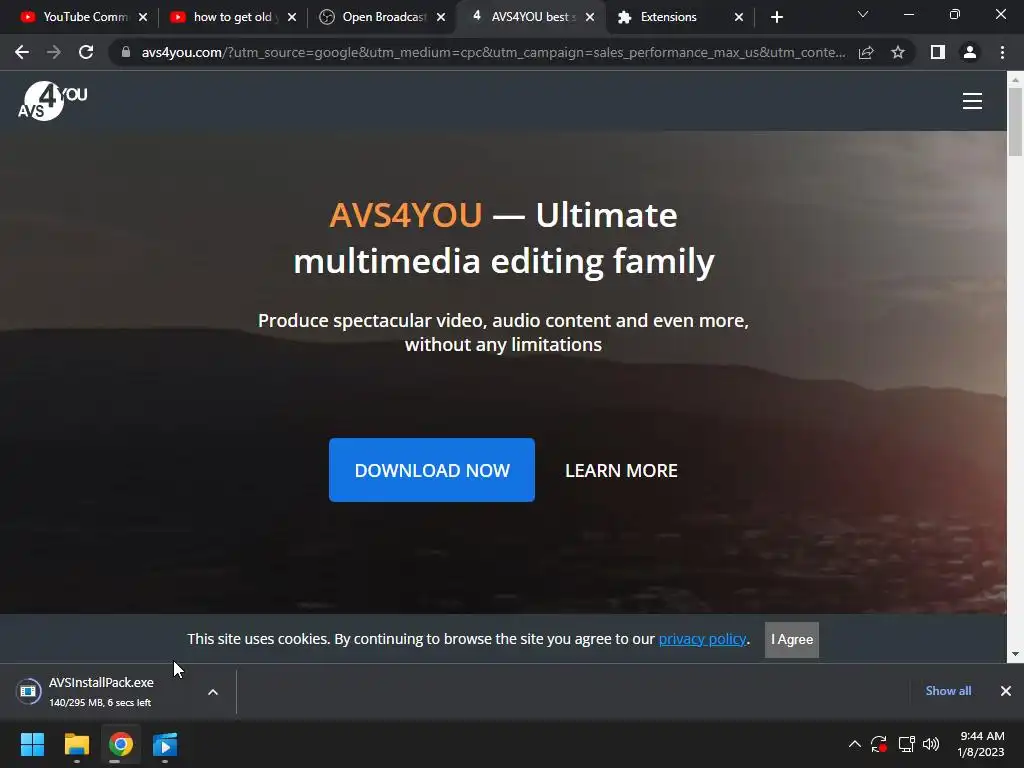Open File Explorer from taskbar
This screenshot has height=768, width=1024.
[76, 744]
